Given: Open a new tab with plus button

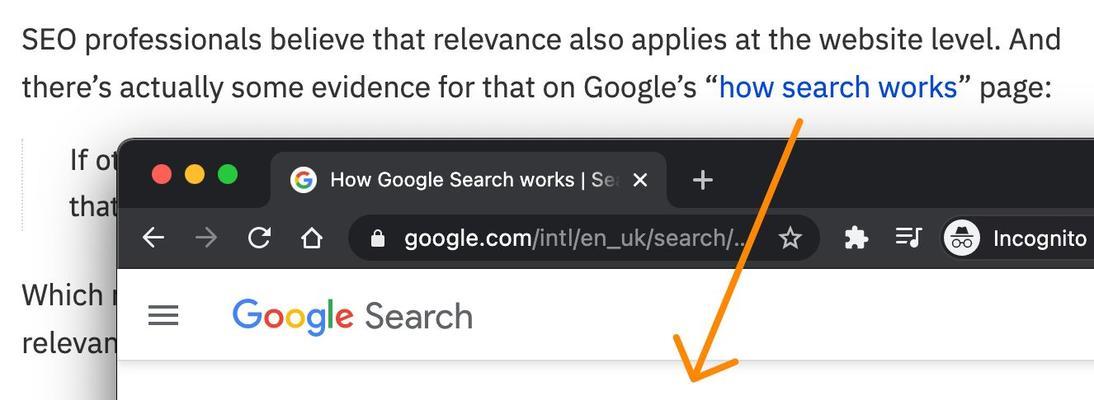Looking at the screenshot, I should pyautogui.click(x=702, y=181).
